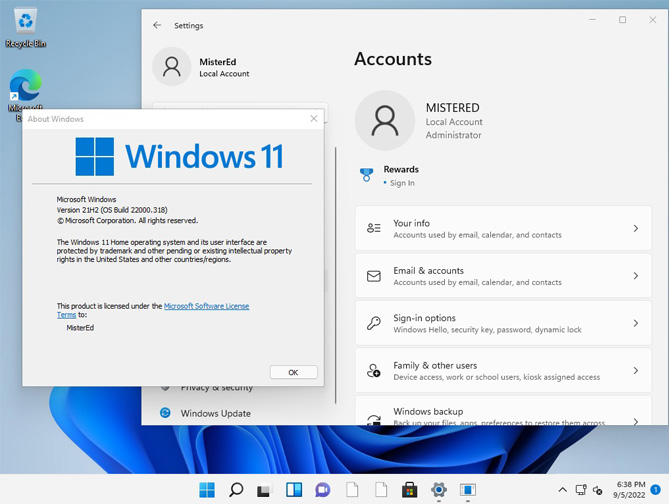Screen dimensions: 669x504
Task: Click the second blank document taskbar icon
Action: pyautogui.click(x=381, y=490)
